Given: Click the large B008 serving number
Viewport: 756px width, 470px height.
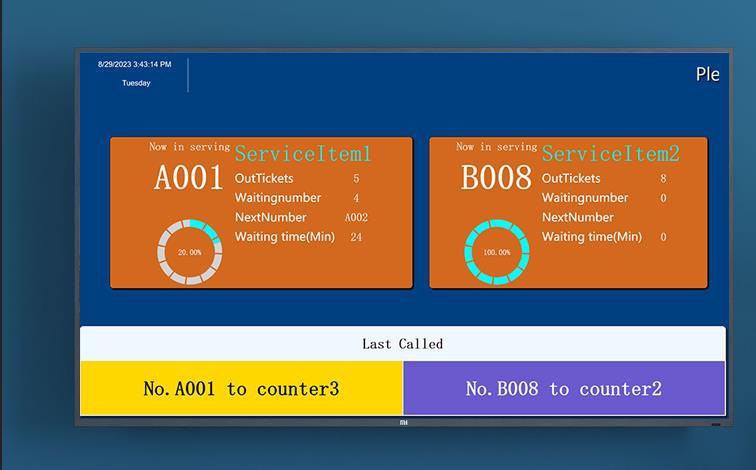Looking at the screenshot, I should pos(496,178).
